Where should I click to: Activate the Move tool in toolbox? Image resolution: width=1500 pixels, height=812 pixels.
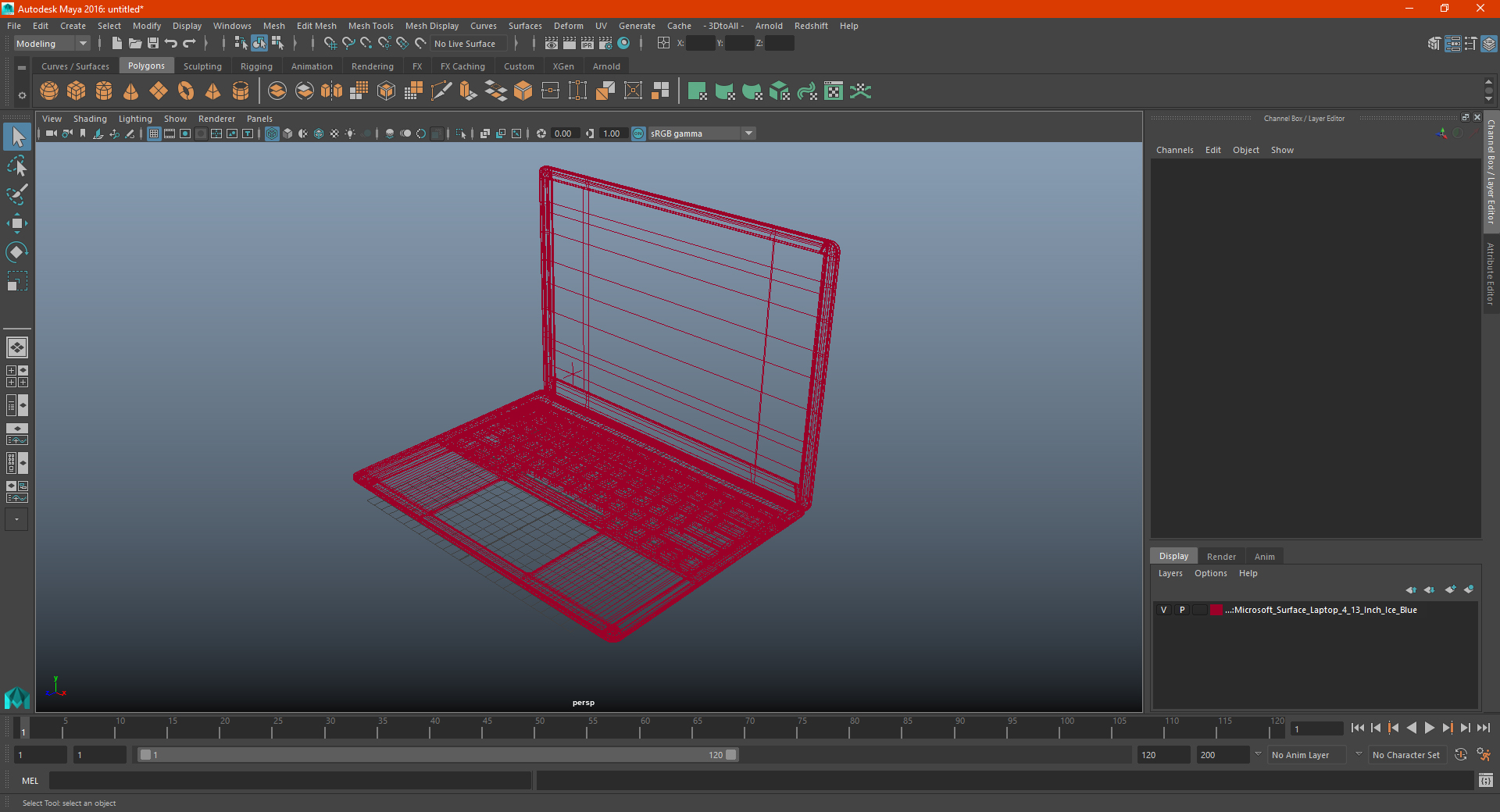click(17, 223)
